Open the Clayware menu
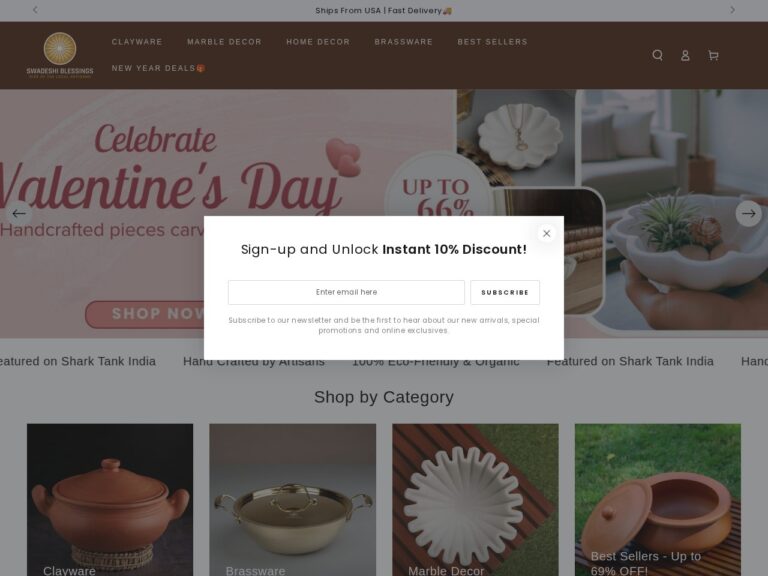Viewport: 768px width, 576px height. 137,42
